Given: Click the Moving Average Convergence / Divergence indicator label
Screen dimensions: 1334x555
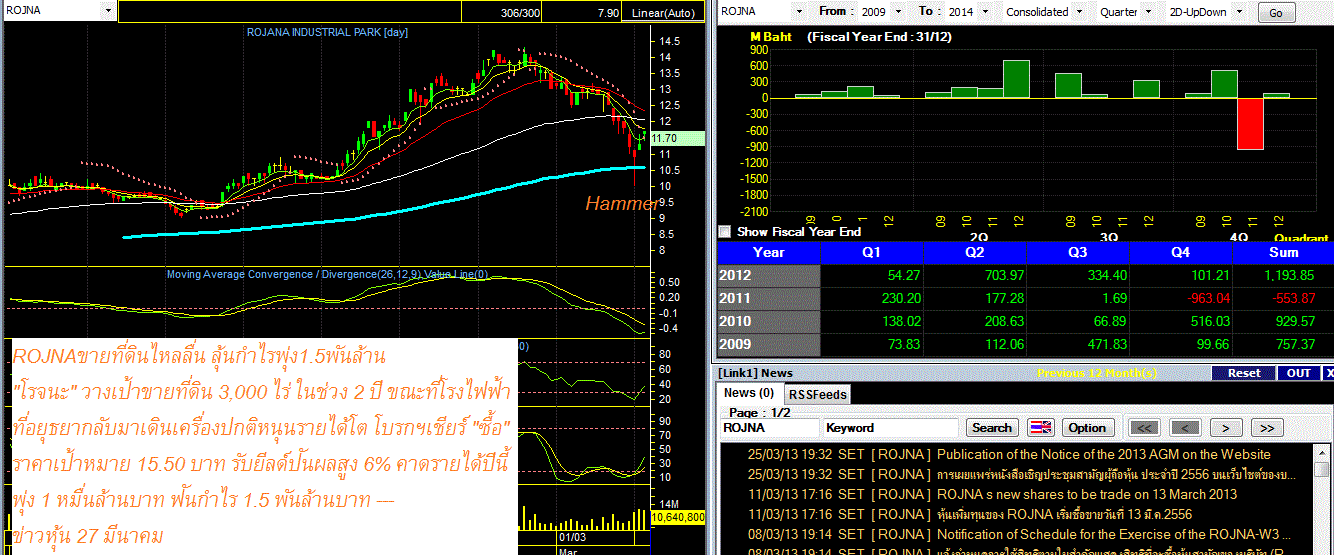Looking at the screenshot, I should coord(327,274).
